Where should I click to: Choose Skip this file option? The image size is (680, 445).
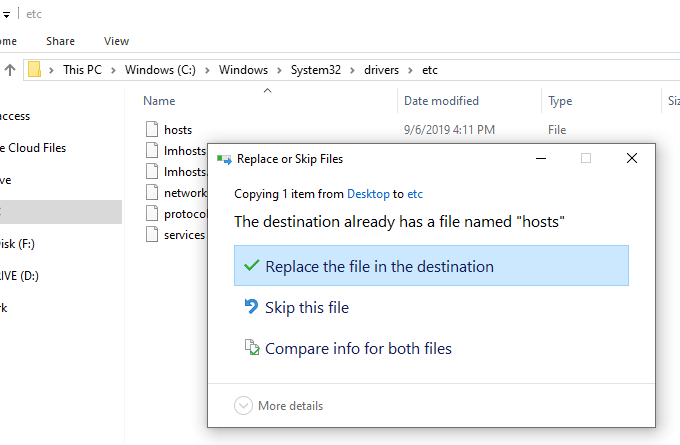306,308
